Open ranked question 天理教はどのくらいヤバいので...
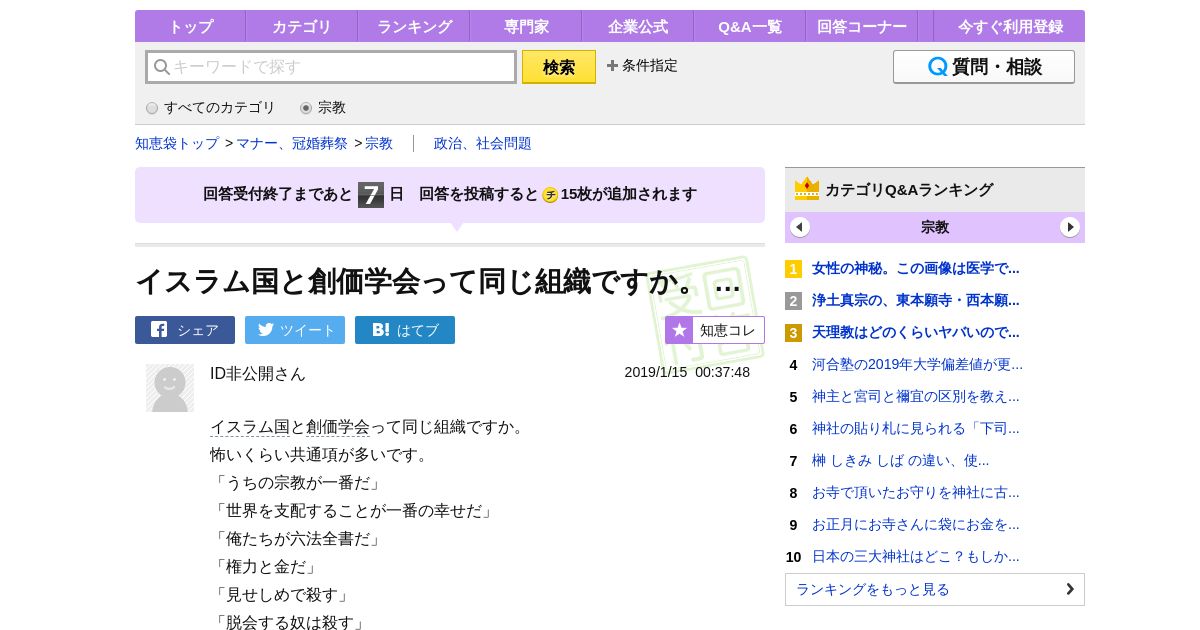1200x630 pixels. 916,332
